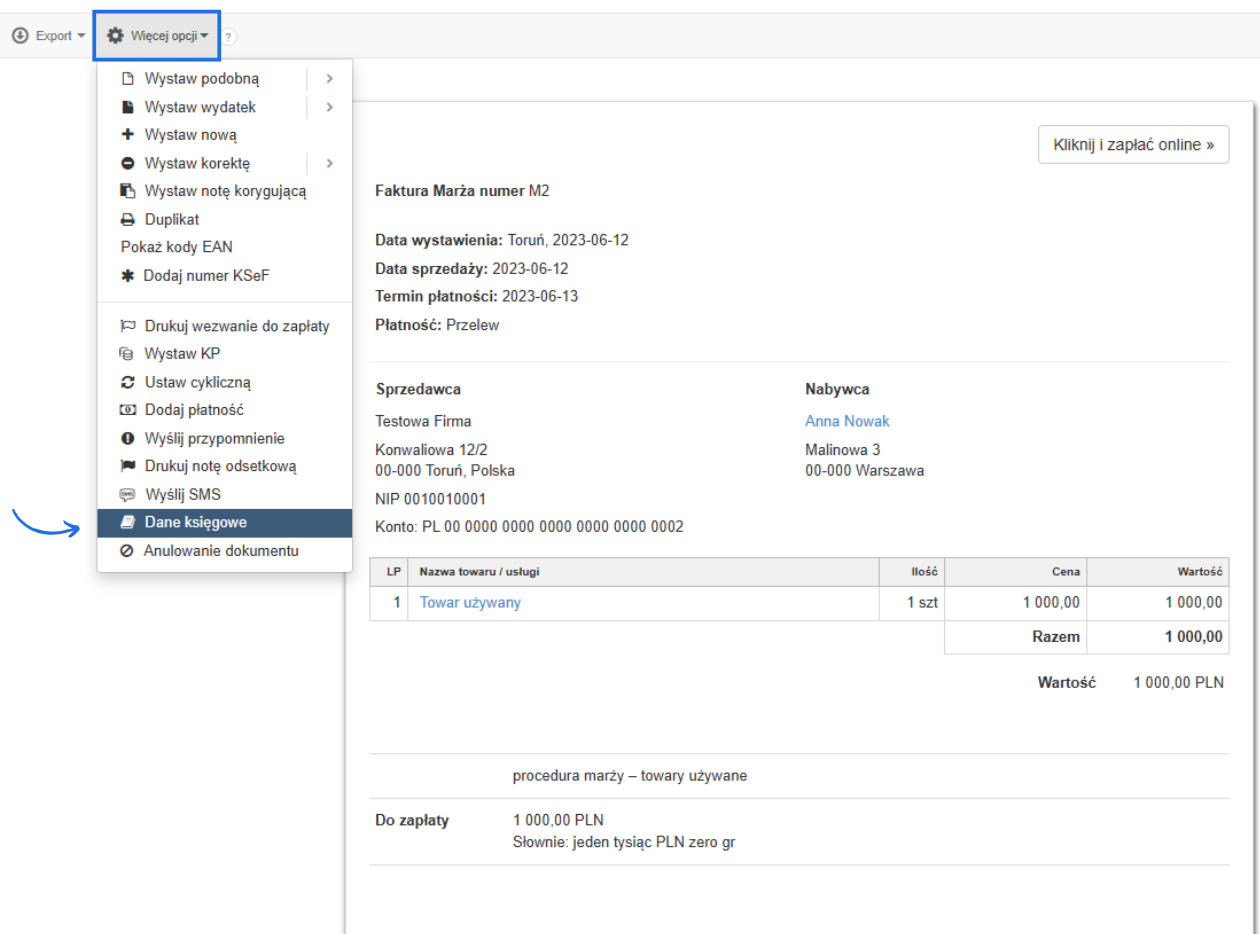This screenshot has width=1260, height=934.
Task: Click the gear icon in Więcej opcji
Action: coord(116,36)
